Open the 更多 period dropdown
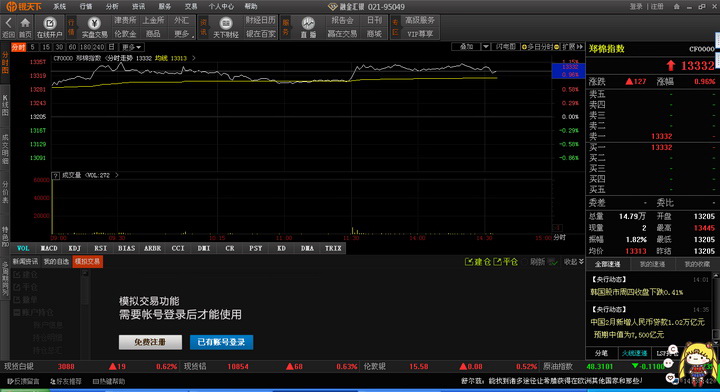This screenshot has height=392, width=720. pyautogui.click(x=131, y=47)
